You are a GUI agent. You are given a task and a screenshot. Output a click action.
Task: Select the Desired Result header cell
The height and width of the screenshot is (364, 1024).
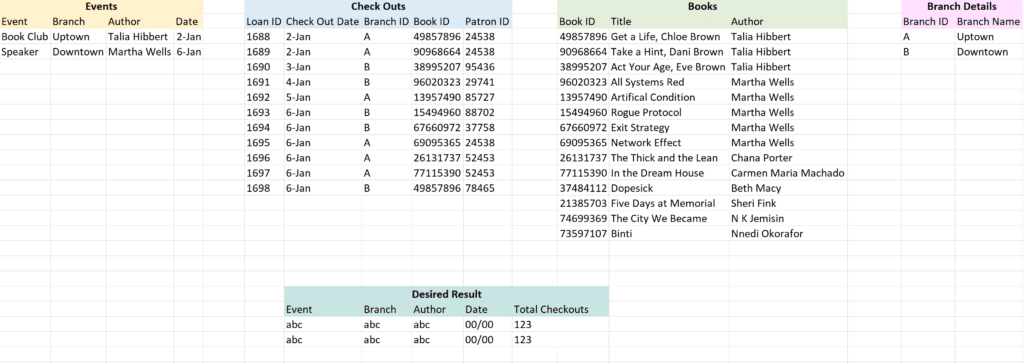[447, 294]
